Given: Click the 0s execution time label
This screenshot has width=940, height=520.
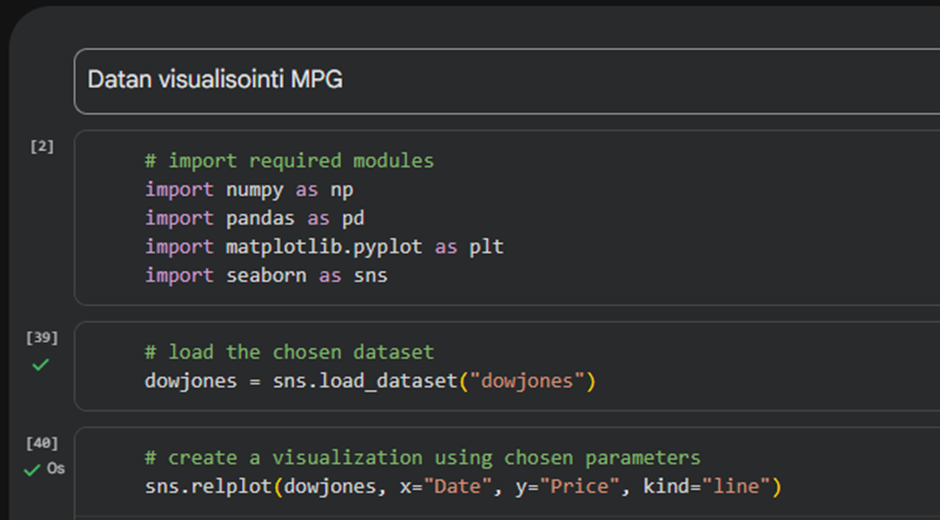Looking at the screenshot, I should [x=56, y=469].
